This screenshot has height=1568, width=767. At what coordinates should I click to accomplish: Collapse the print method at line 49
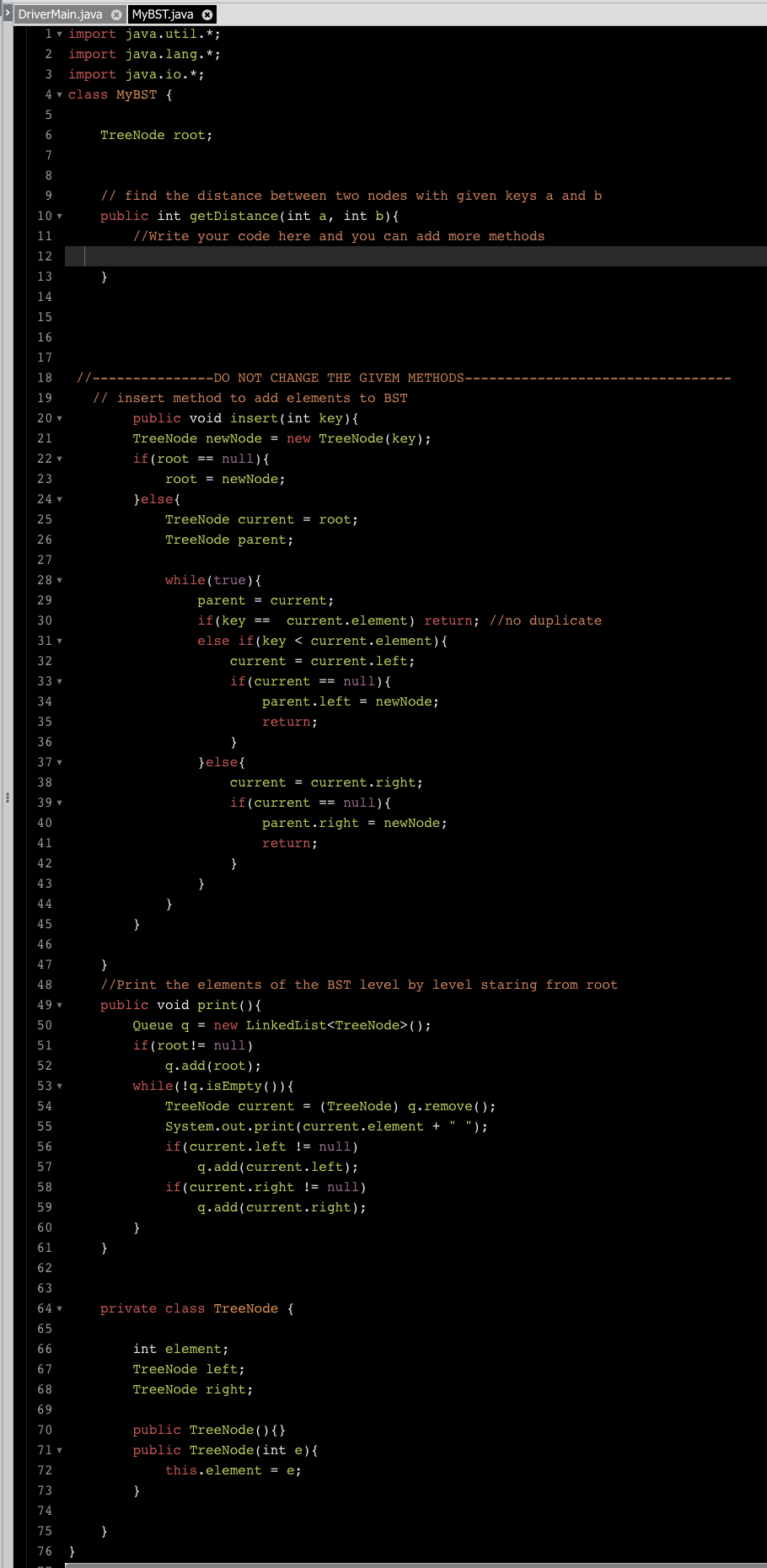click(x=59, y=1005)
